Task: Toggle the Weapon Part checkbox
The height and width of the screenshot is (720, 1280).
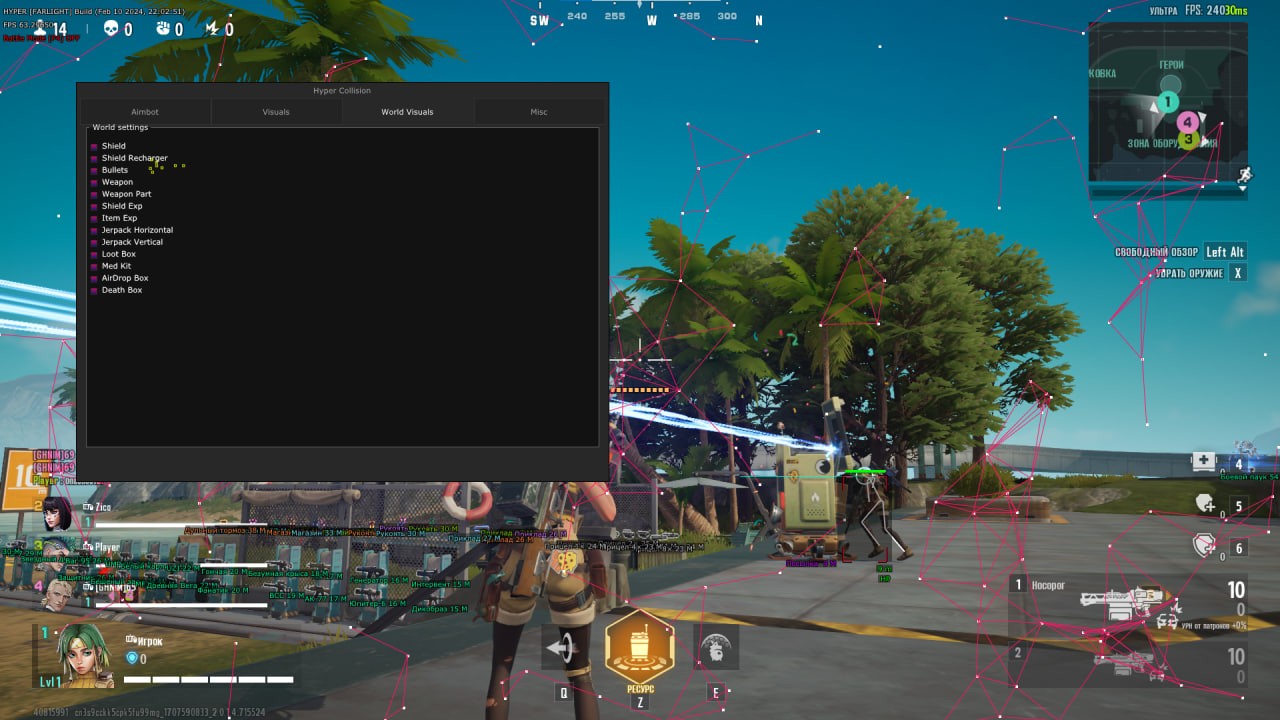Action: coord(95,195)
